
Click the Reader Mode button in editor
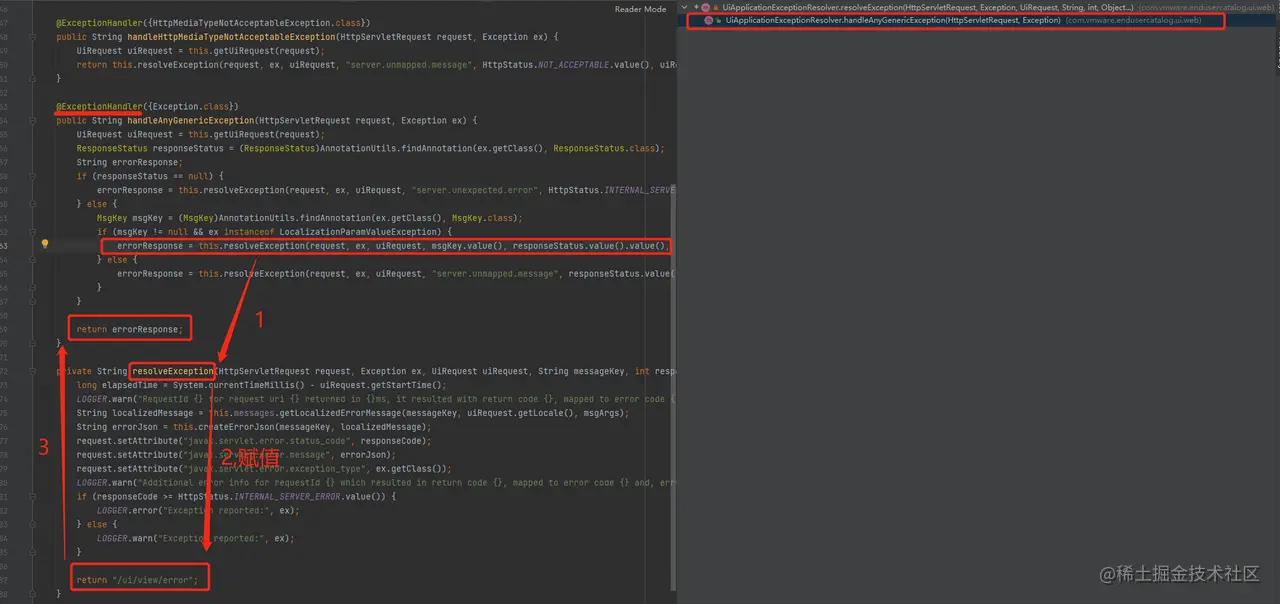pos(640,9)
